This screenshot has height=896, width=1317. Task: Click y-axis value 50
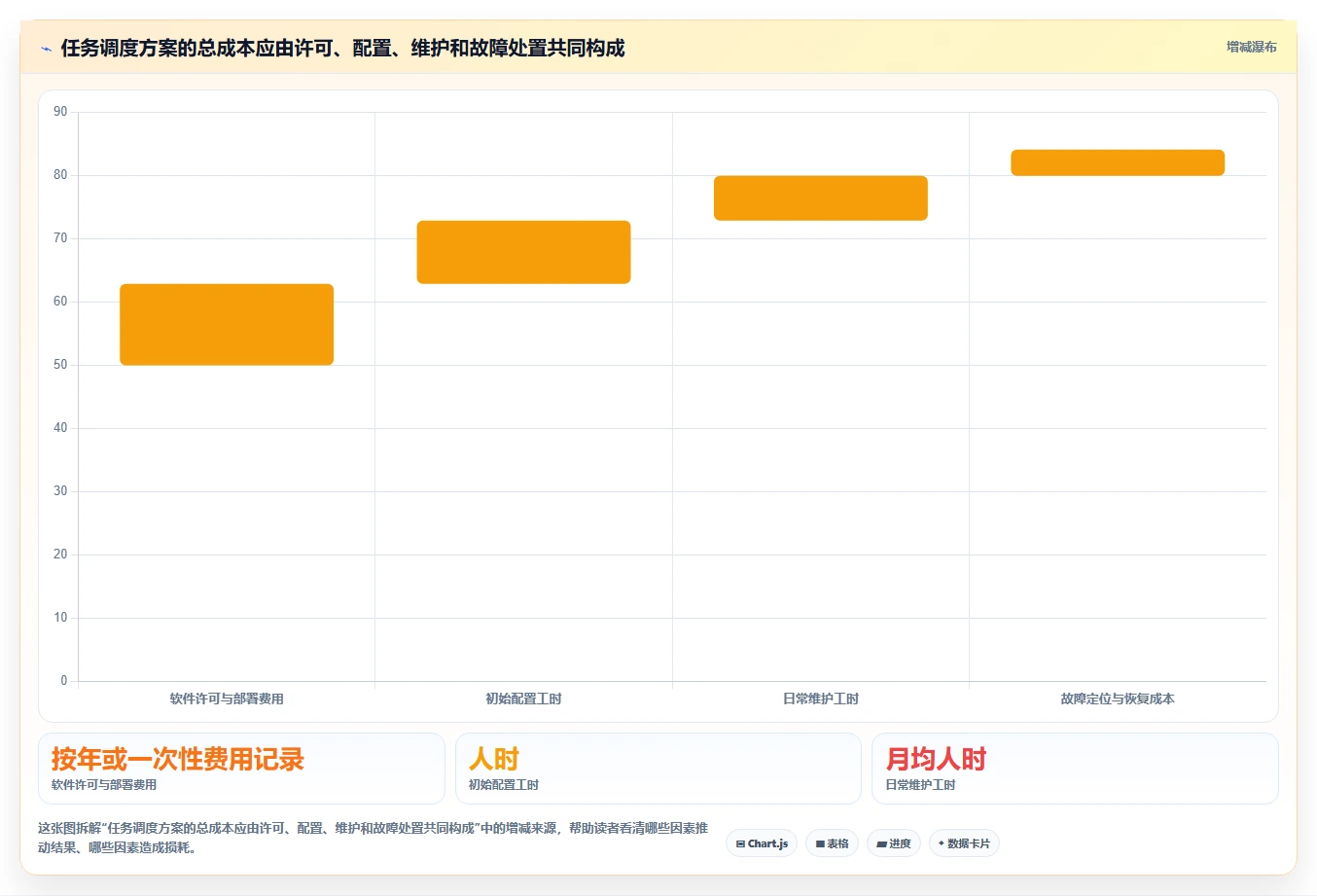point(60,365)
